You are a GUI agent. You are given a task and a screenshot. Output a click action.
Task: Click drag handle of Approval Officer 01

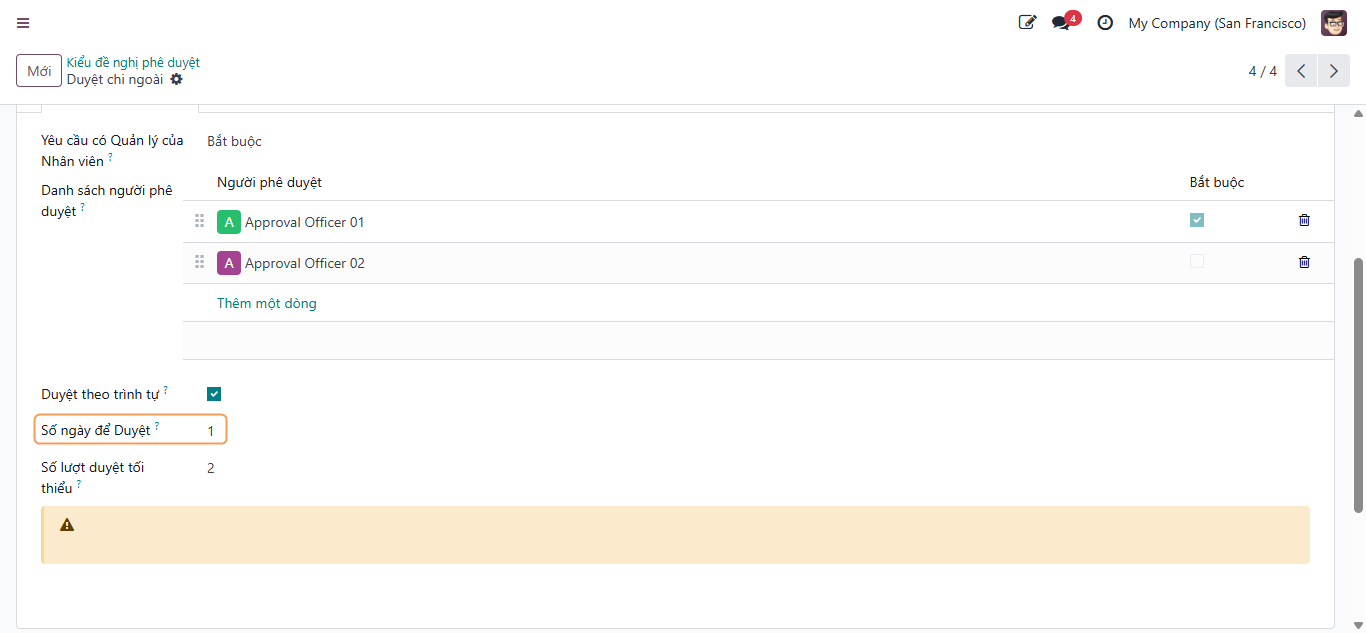(x=199, y=221)
